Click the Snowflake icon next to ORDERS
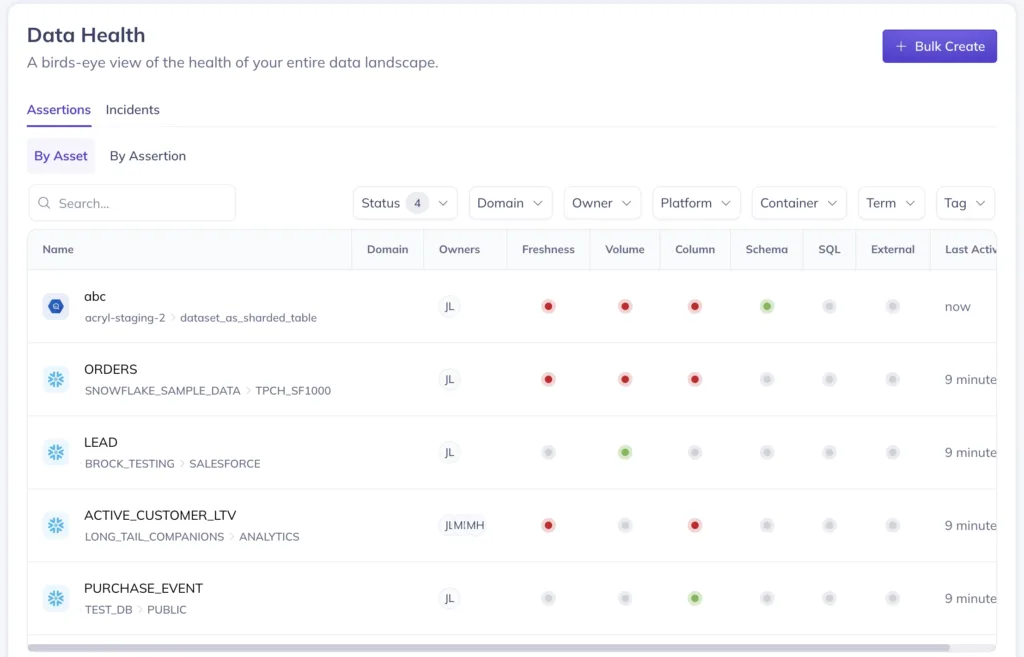The width and height of the screenshot is (1024, 657). click(56, 379)
